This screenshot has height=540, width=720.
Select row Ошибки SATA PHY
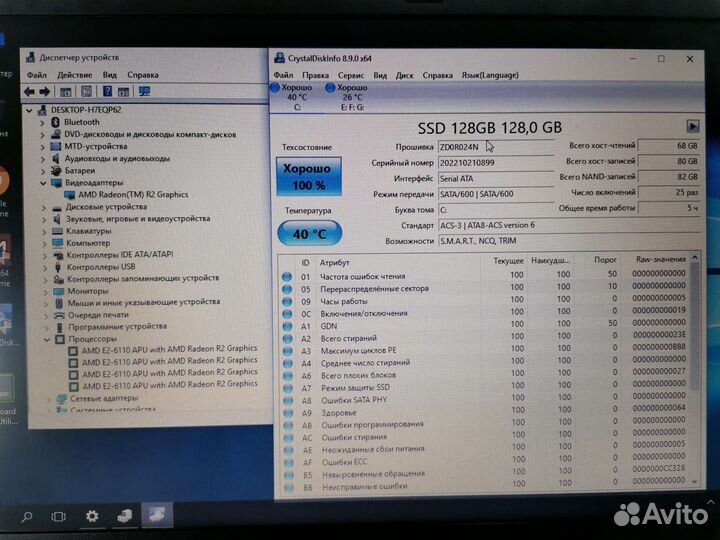[485, 399]
